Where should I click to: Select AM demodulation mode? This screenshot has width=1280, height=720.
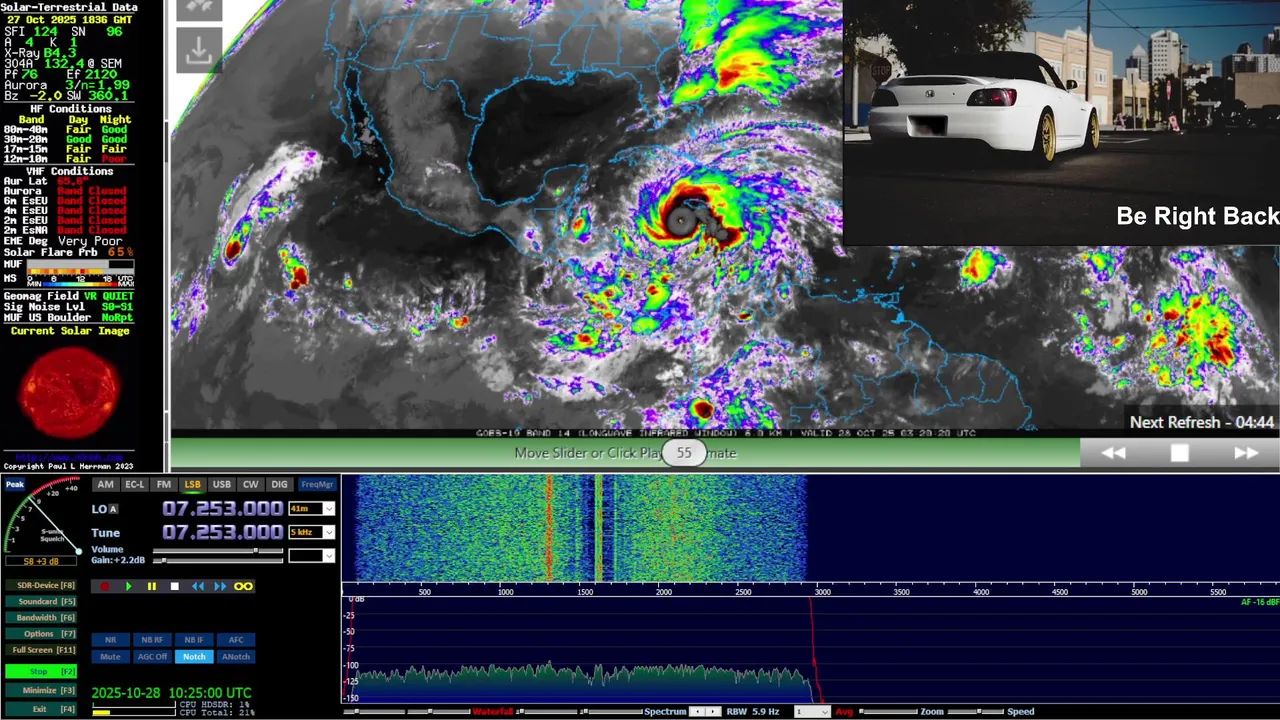(x=105, y=485)
